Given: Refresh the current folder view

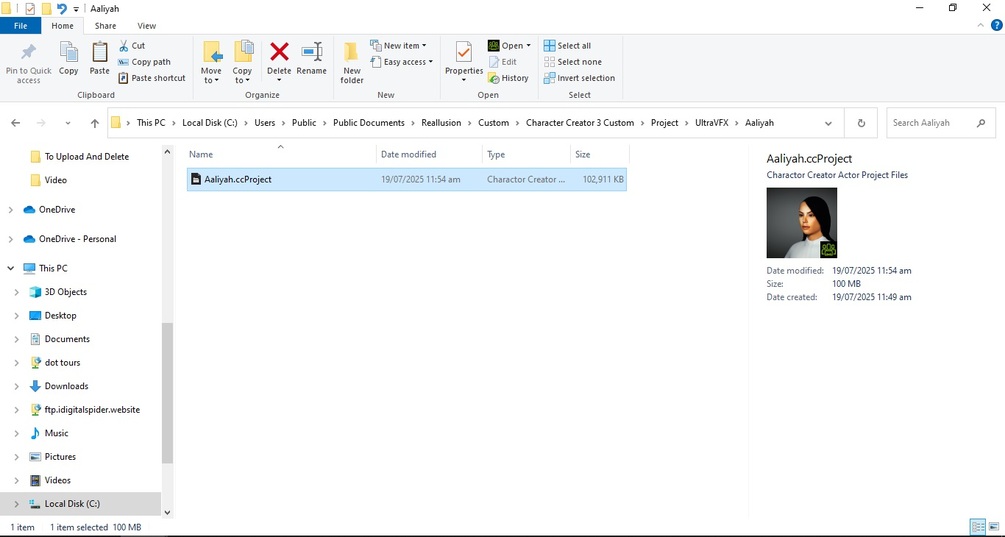Looking at the screenshot, I should pos(861,123).
